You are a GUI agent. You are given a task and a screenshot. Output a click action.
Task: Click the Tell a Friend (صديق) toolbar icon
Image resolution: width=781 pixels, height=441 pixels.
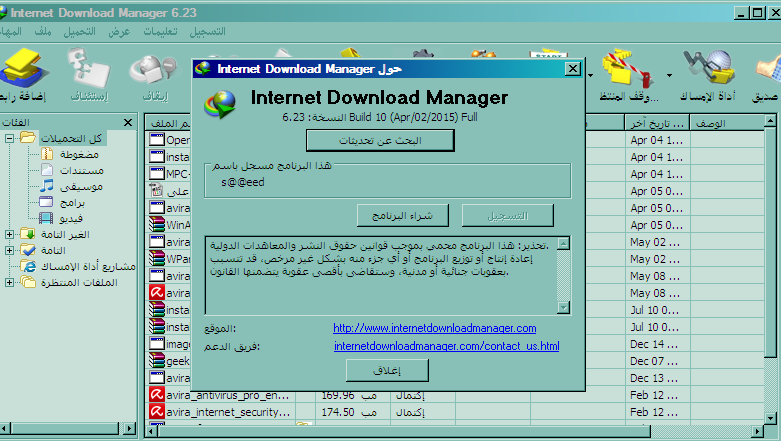[767, 73]
